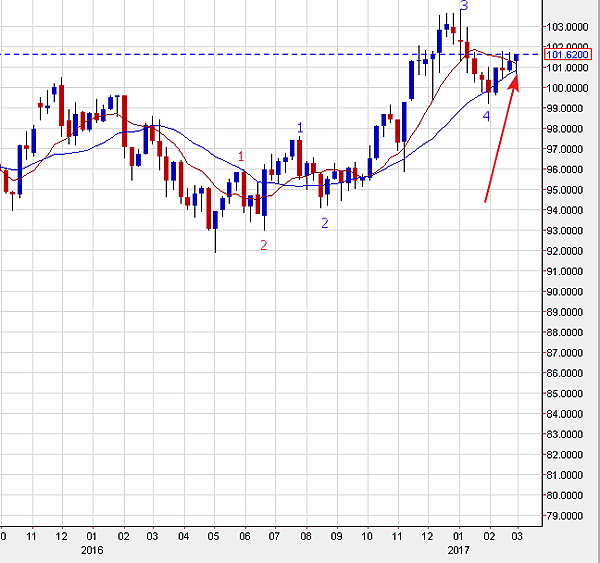Click the blue wave label 3
The width and height of the screenshot is (600, 563).
click(464, 5)
